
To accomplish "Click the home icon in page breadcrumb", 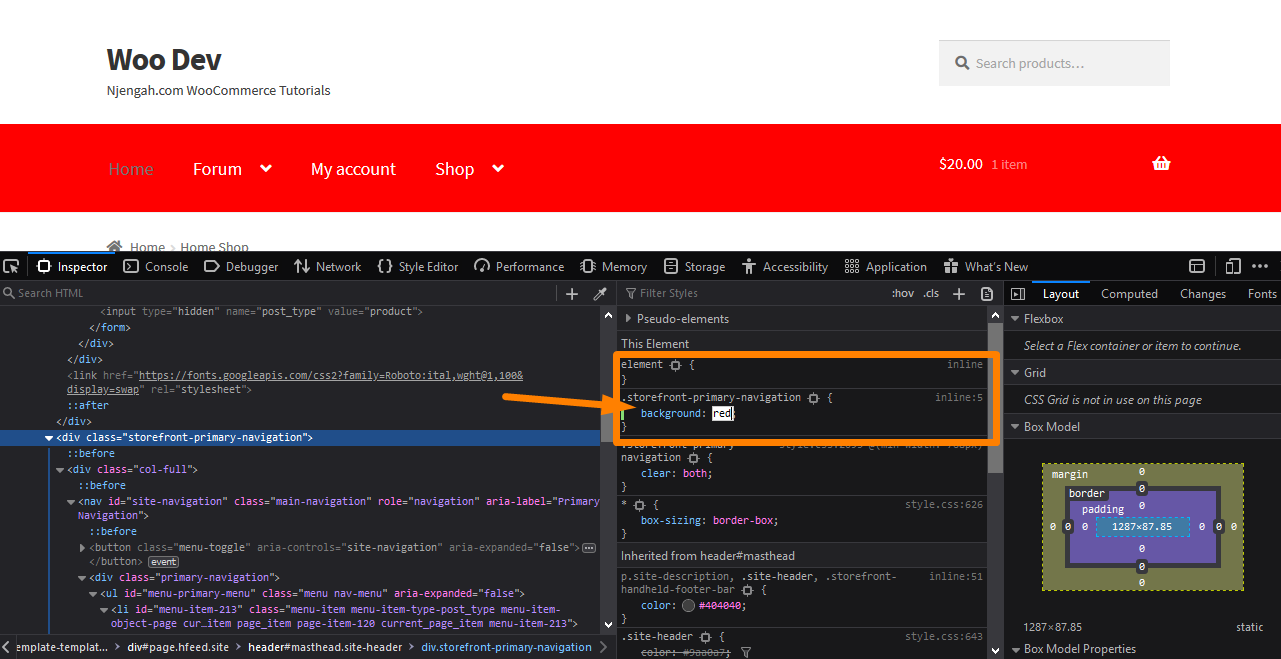I will (x=115, y=246).
